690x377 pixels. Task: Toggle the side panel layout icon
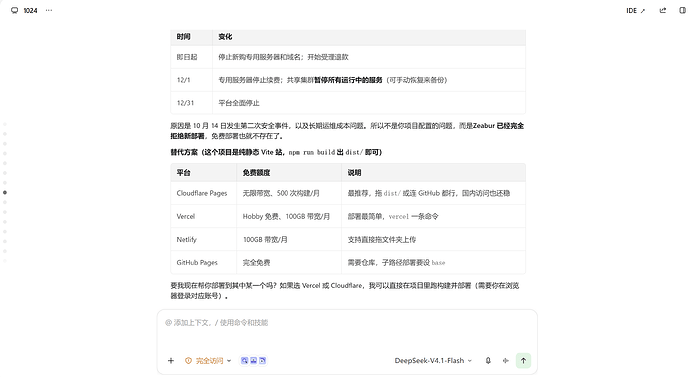pyautogui.click(x=683, y=11)
